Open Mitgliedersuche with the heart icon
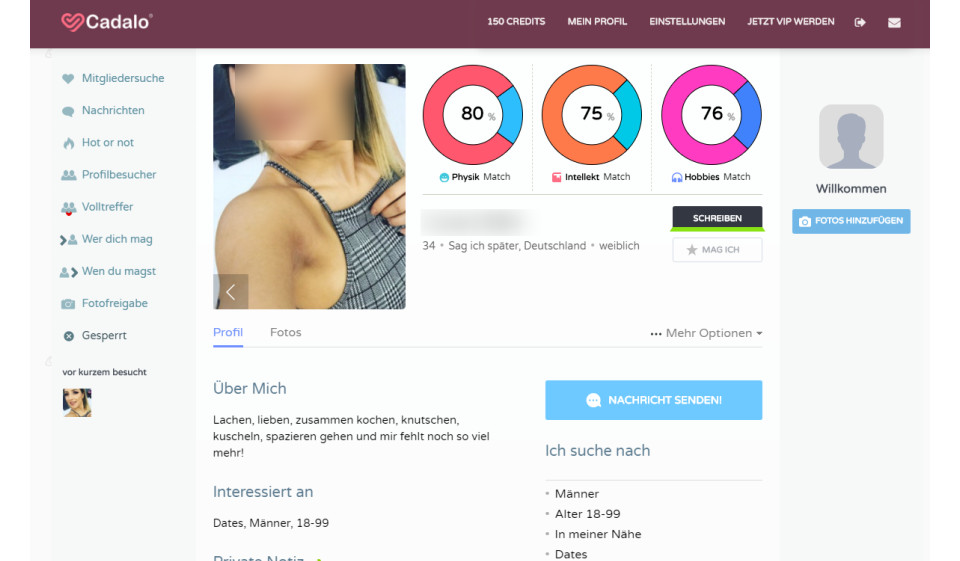This screenshot has height=561, width=960. point(113,78)
